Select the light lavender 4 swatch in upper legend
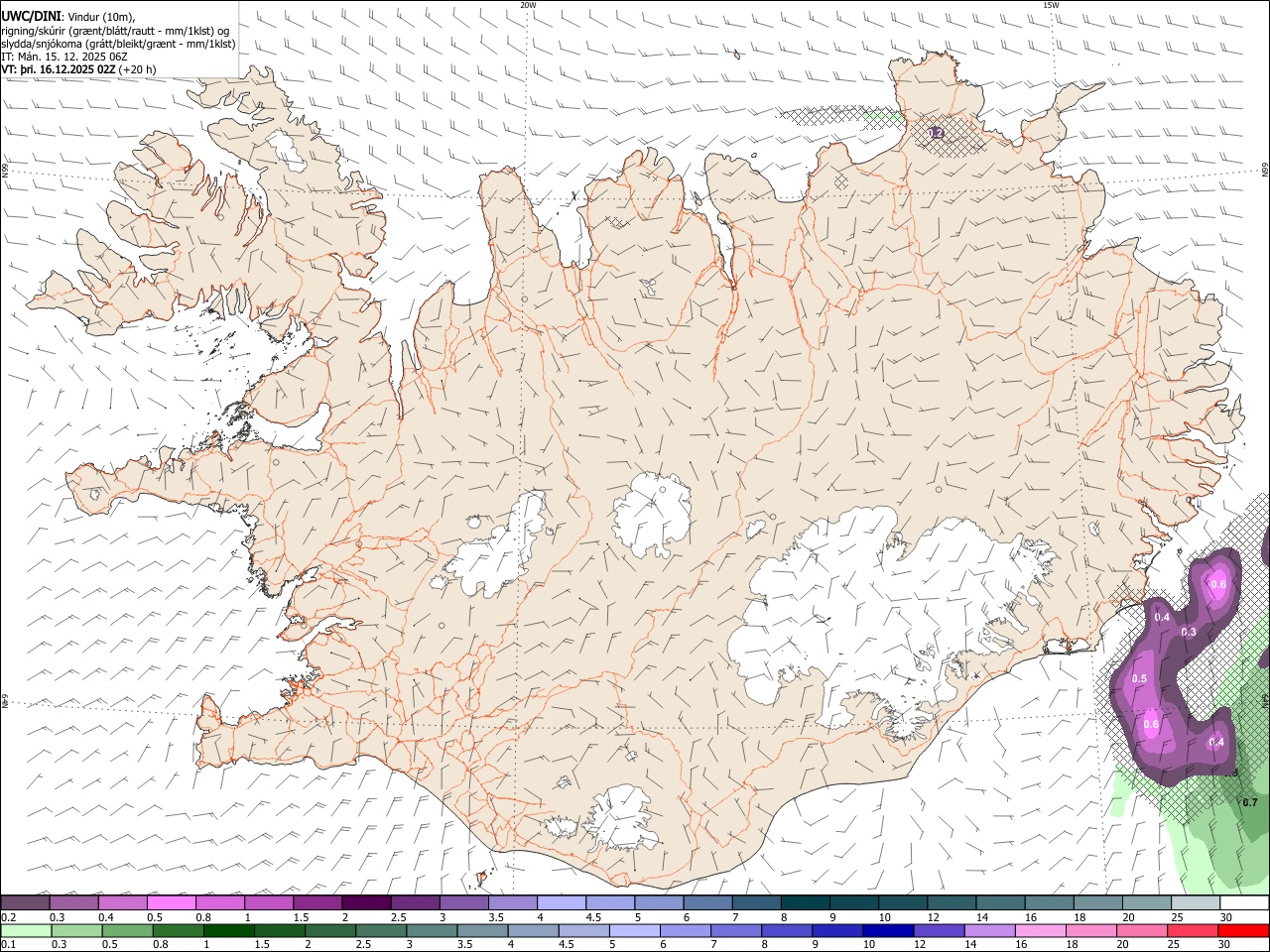This screenshot has height=952, width=1270. [x=561, y=903]
